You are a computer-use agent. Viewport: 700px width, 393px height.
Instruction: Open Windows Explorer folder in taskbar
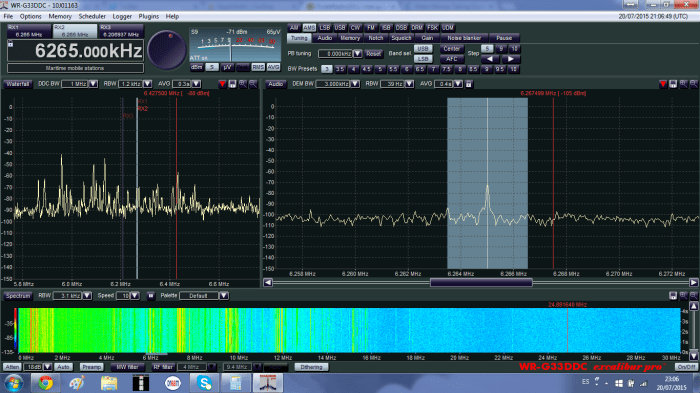point(108,383)
